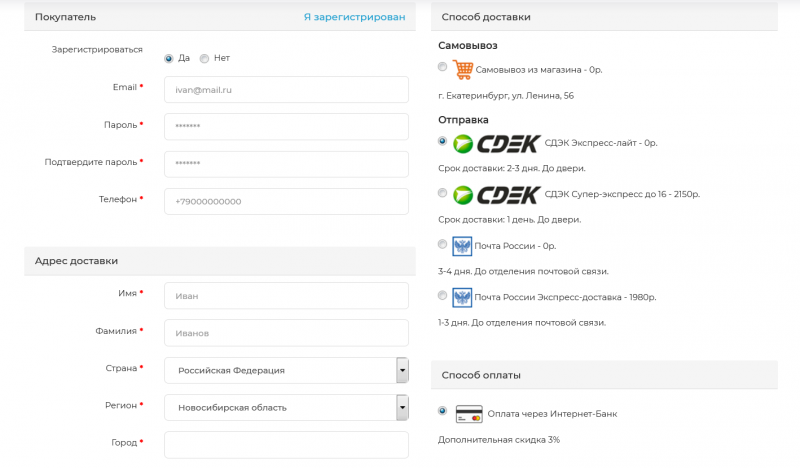Viewport: 800px width, 468px height.
Task: Click the Pochta Rossii emblem icon for 0р. delivery
Action: [462, 246]
